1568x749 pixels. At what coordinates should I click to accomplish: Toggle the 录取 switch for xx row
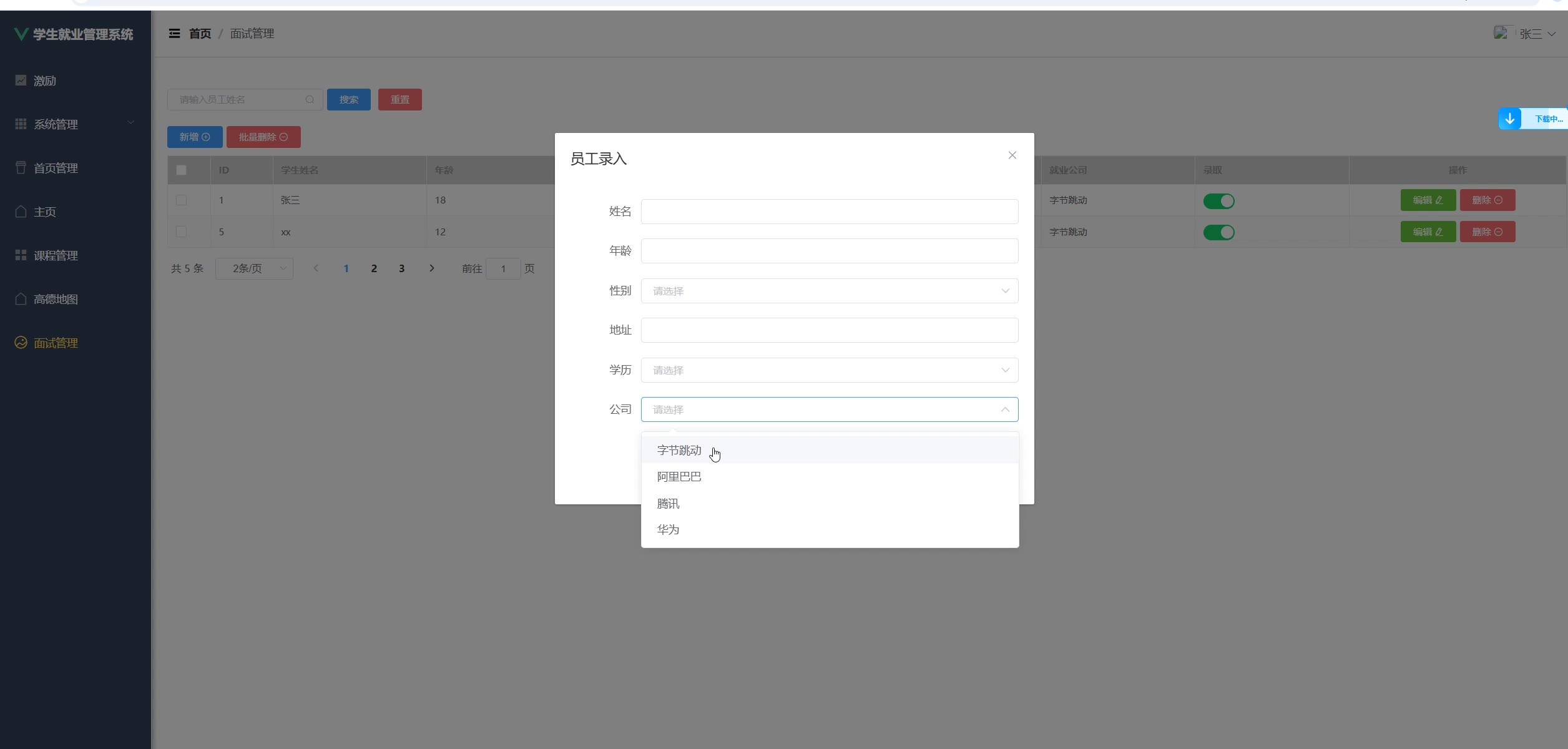(1218, 232)
